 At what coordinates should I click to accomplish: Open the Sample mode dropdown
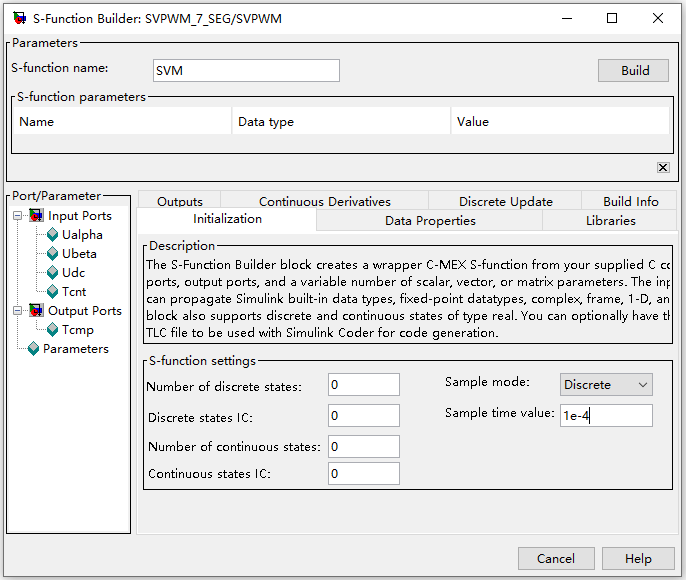click(x=606, y=385)
